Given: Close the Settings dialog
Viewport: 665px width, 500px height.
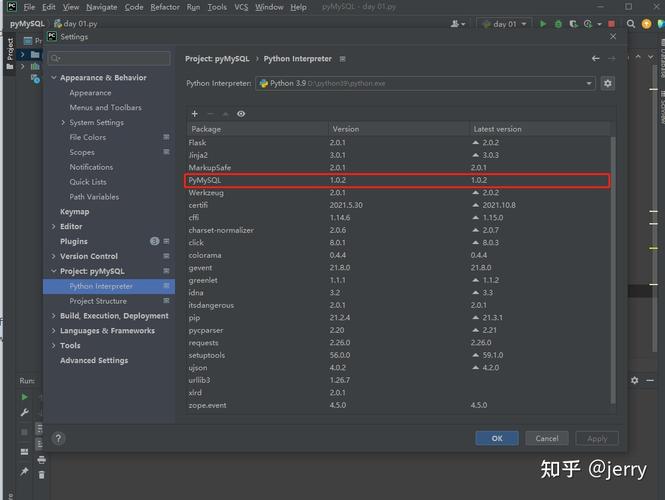Looking at the screenshot, I should pyautogui.click(x=613, y=37).
